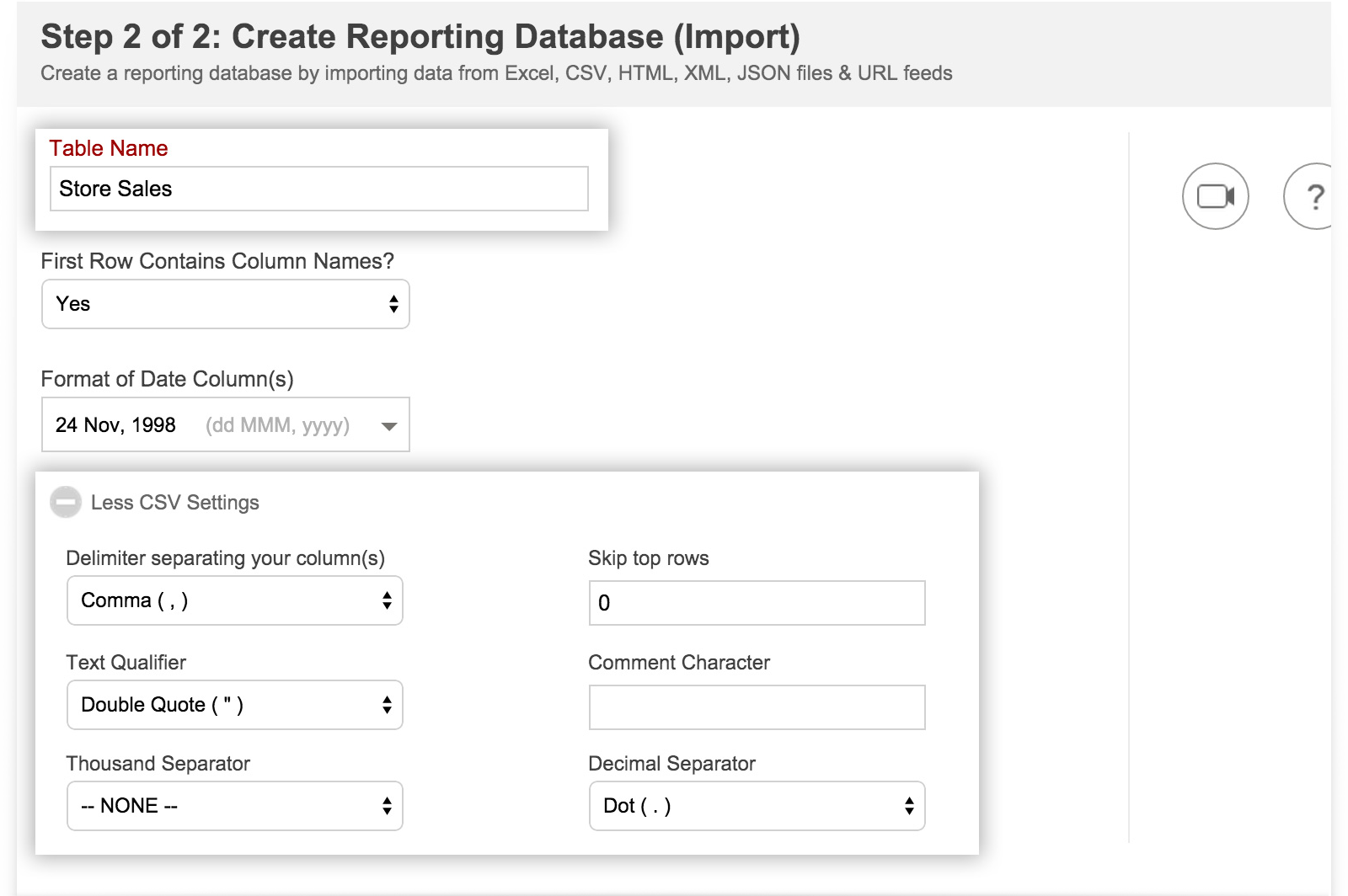Click the Decimal Separator label text

(671, 764)
